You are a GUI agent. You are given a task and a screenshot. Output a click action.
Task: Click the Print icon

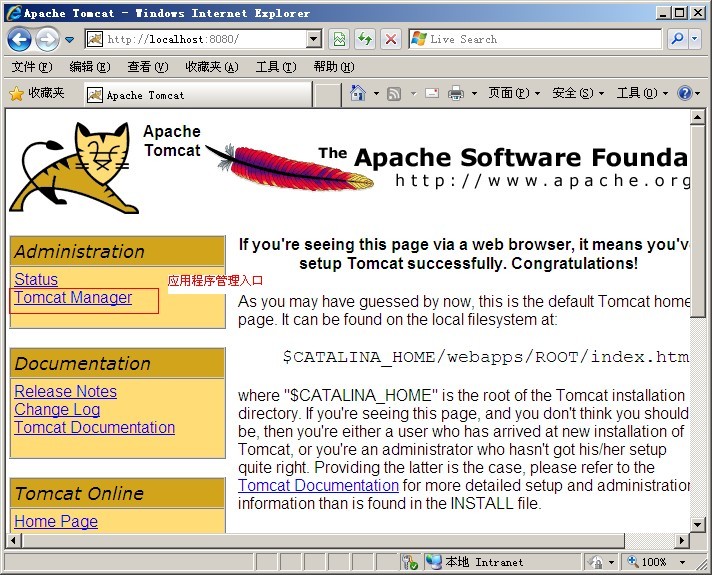456,93
